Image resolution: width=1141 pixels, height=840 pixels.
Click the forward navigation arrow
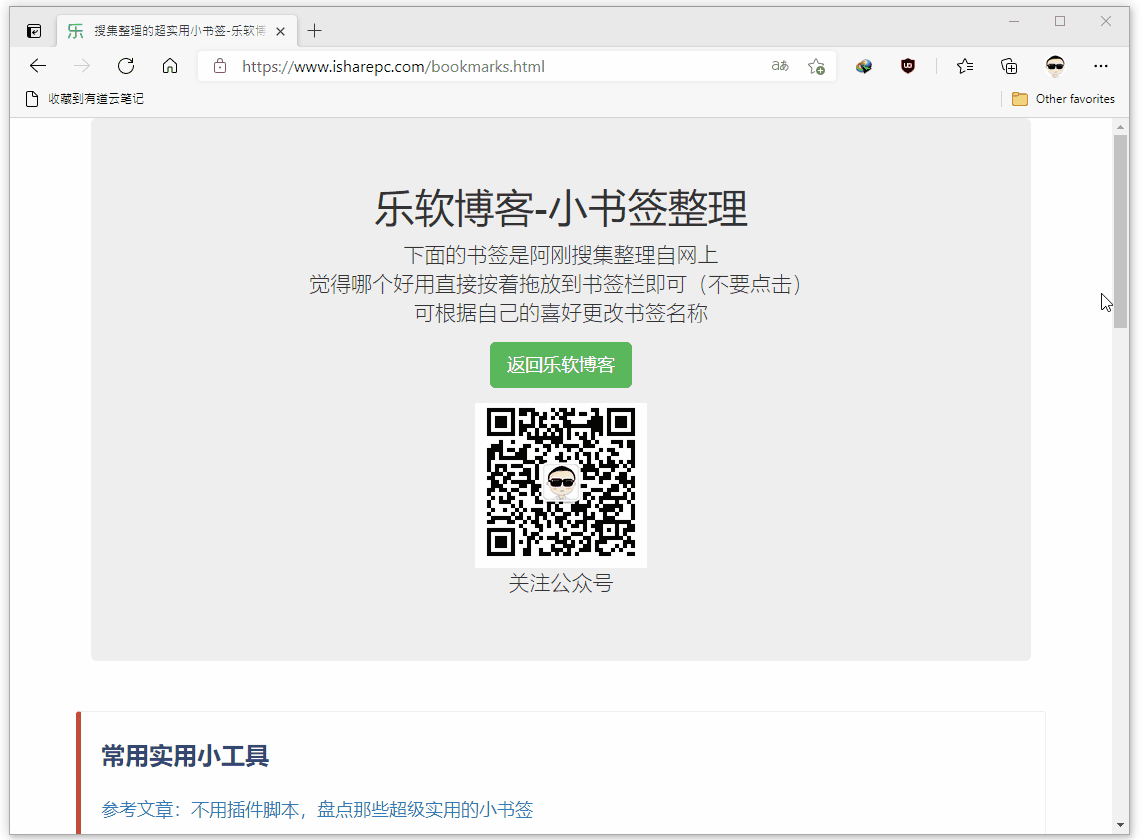[82, 66]
